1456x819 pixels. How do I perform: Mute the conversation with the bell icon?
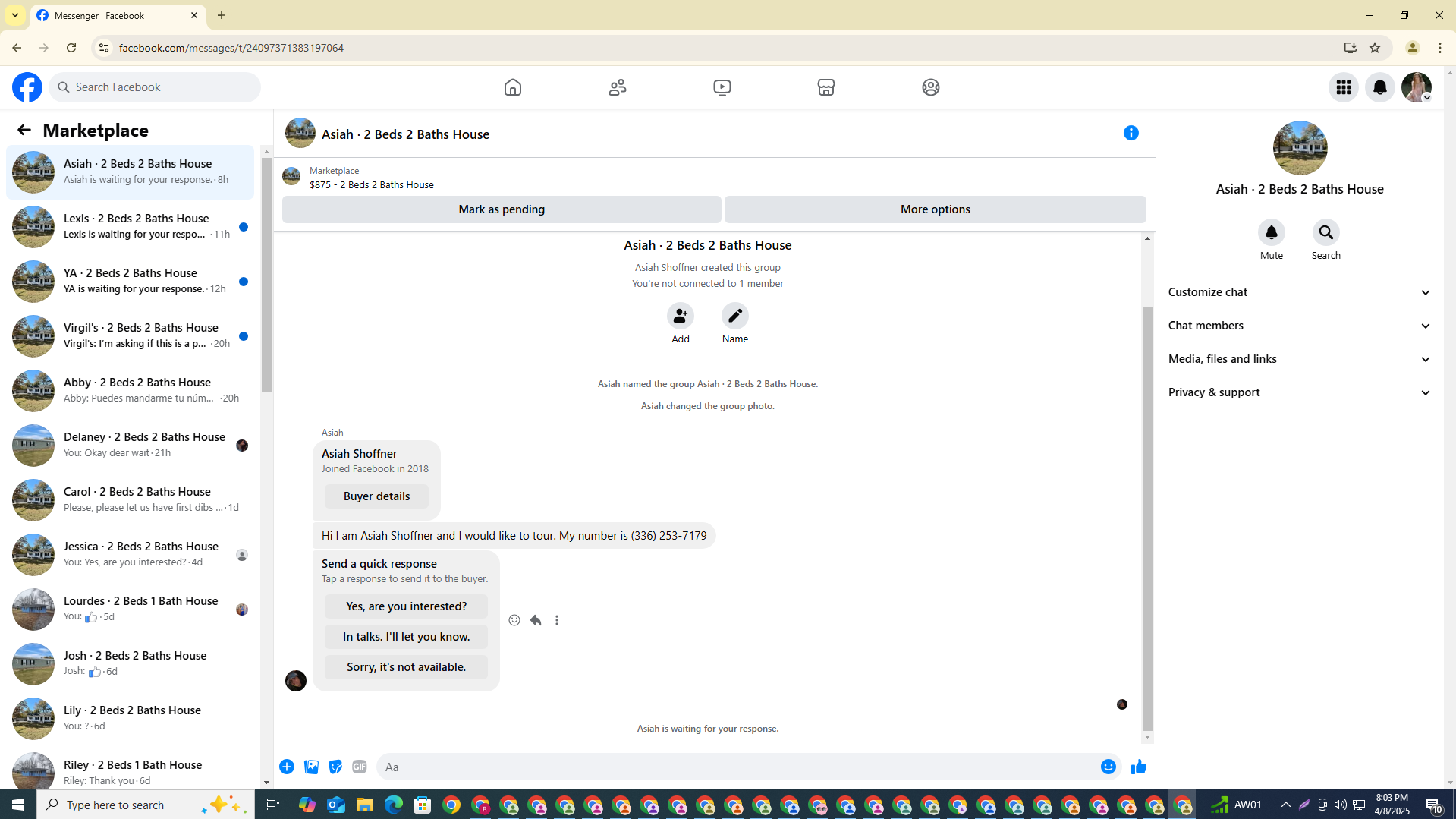point(1272,232)
